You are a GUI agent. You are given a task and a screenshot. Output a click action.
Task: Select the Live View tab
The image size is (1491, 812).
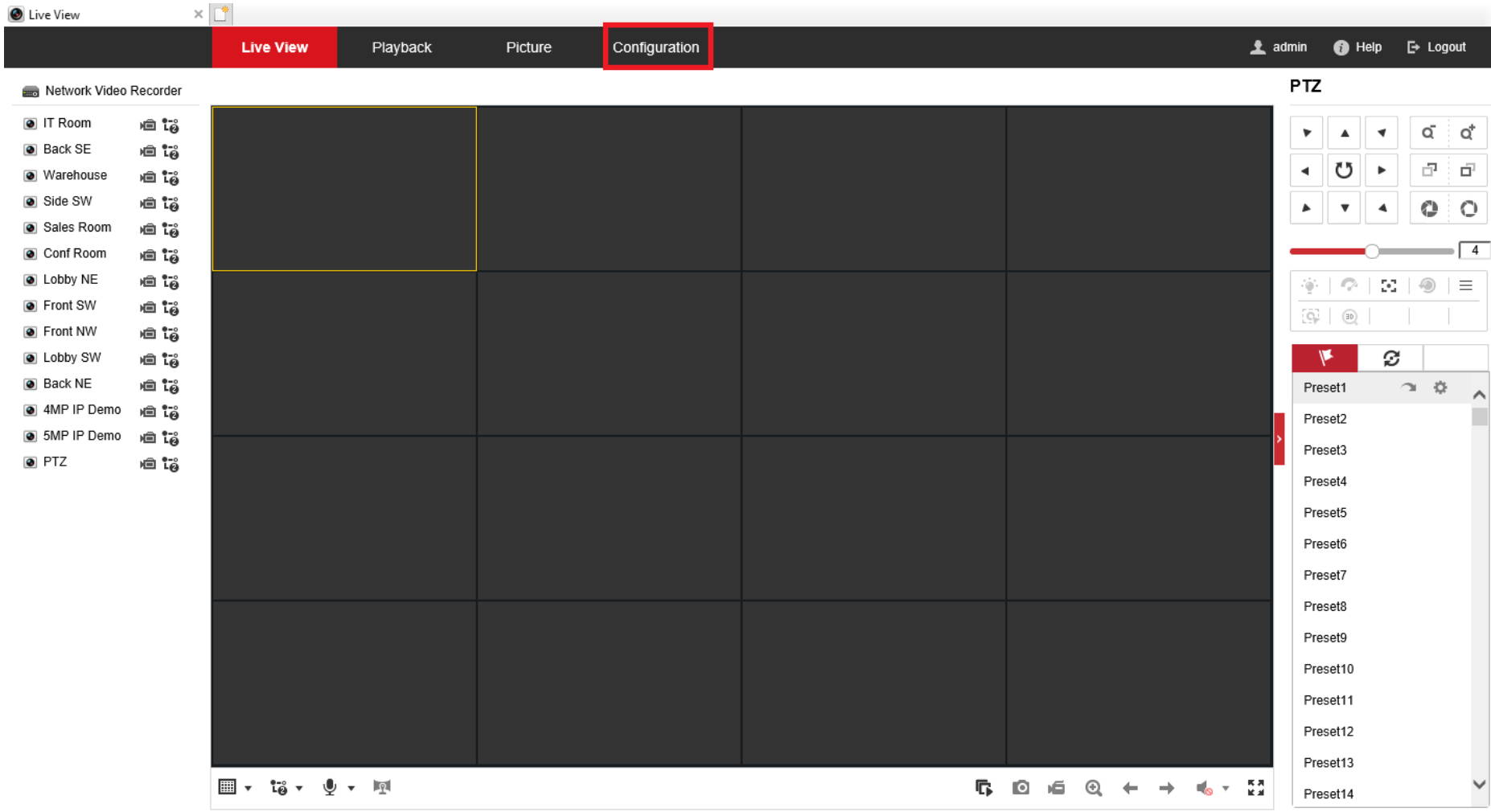[274, 47]
